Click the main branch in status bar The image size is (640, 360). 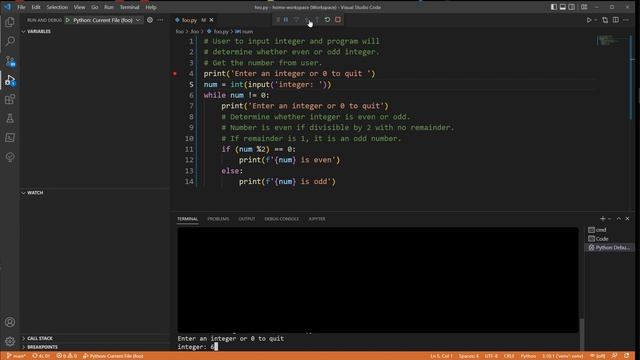16,356
